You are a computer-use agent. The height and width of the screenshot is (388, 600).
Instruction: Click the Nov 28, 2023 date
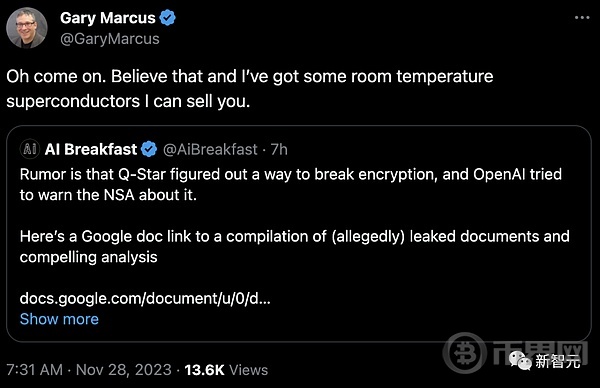[x=124, y=370]
